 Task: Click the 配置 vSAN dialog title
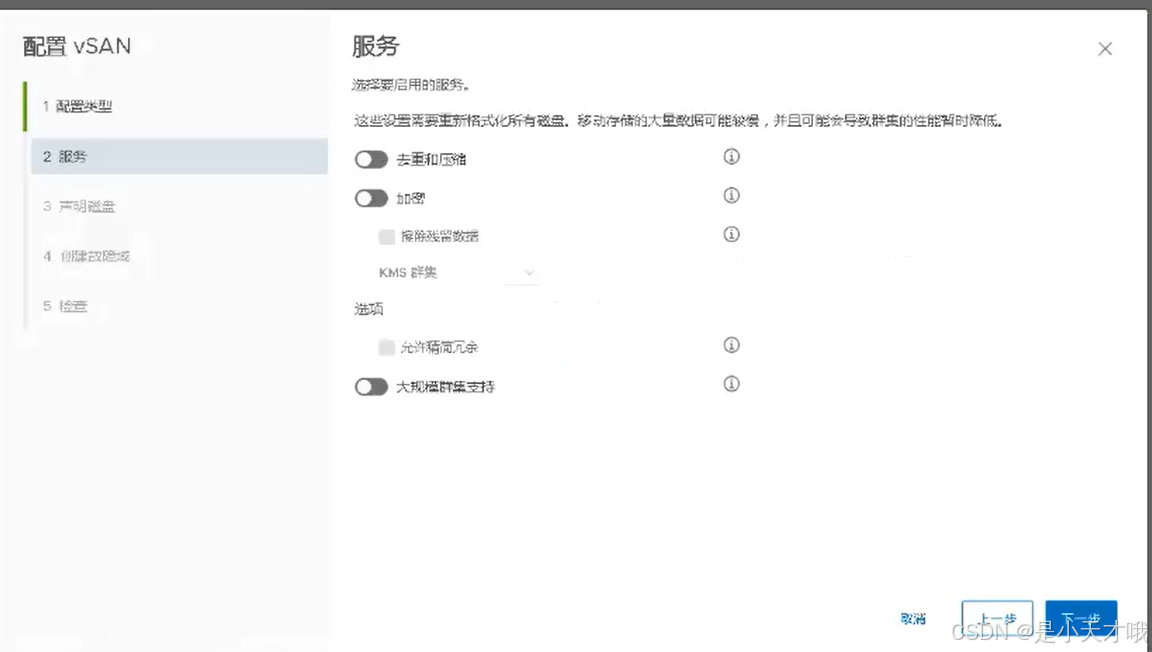pyautogui.click(x=77, y=46)
